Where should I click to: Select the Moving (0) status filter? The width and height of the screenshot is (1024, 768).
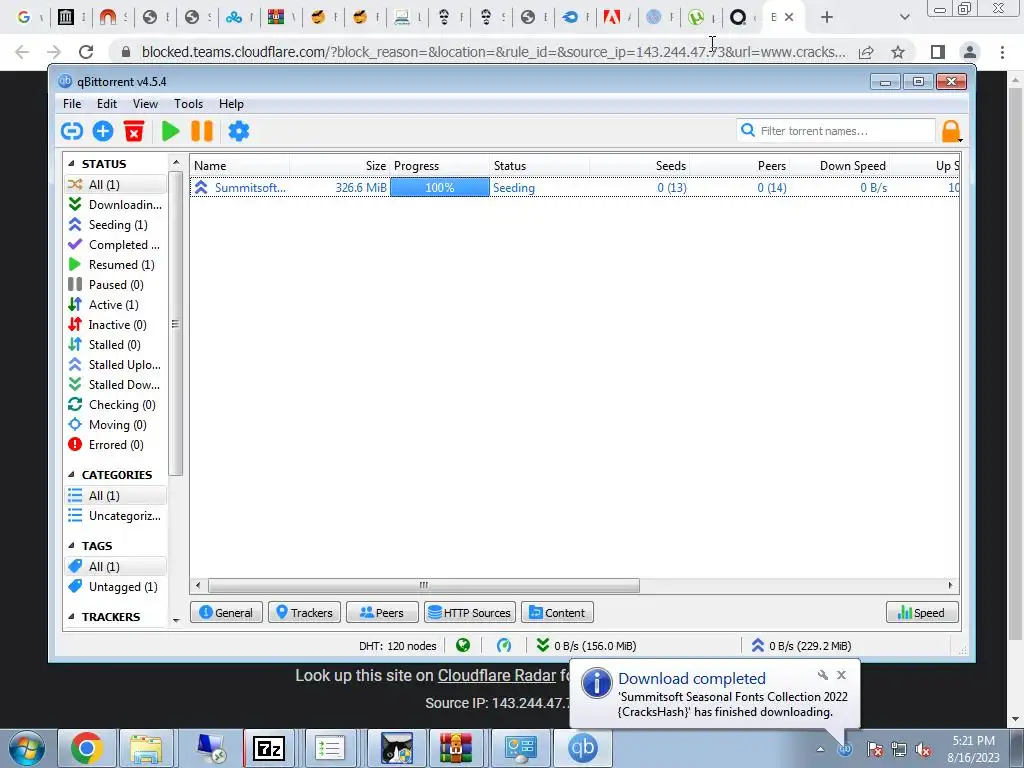[116, 424]
